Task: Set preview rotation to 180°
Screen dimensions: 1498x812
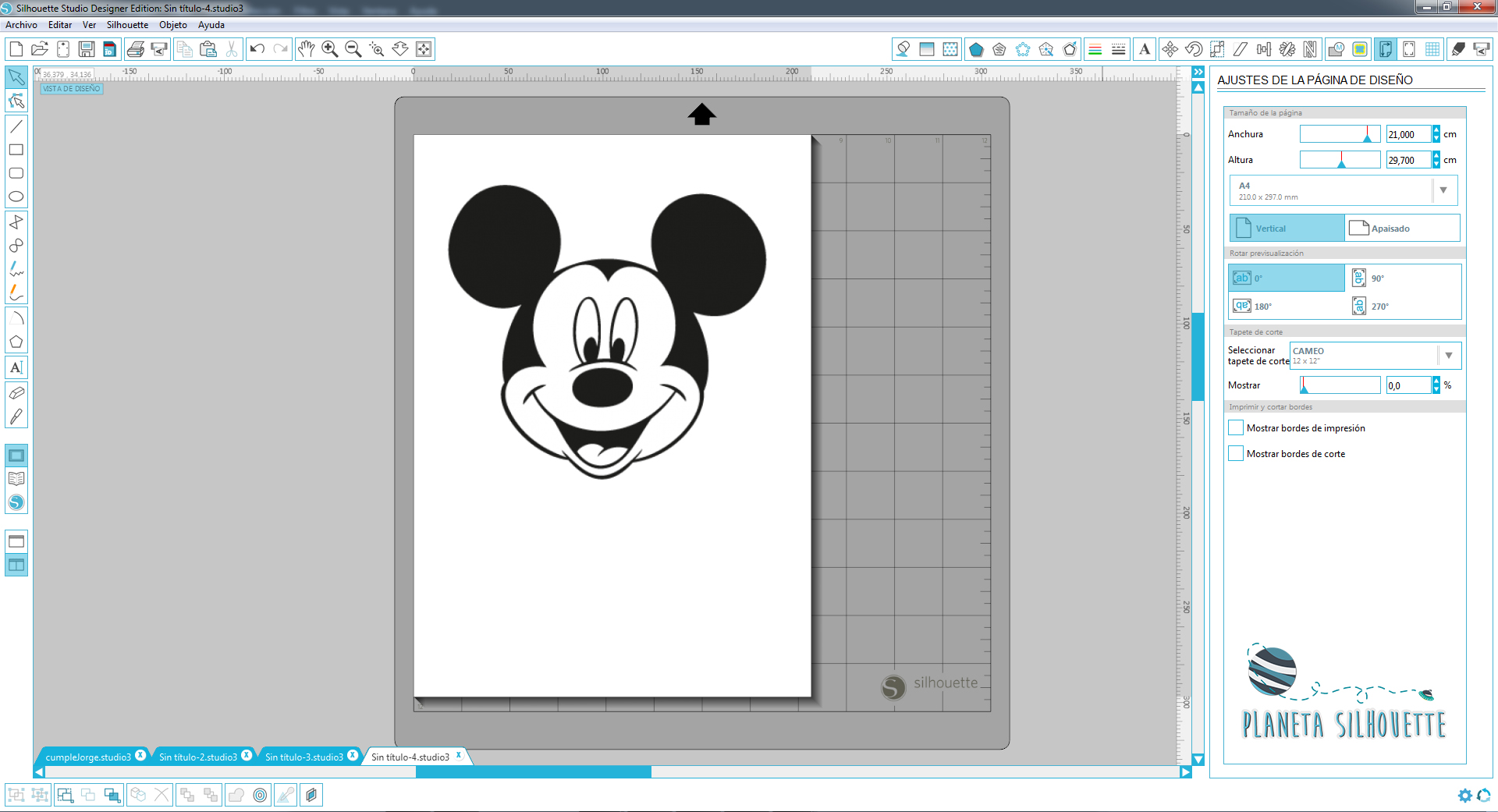Action: [1287, 306]
